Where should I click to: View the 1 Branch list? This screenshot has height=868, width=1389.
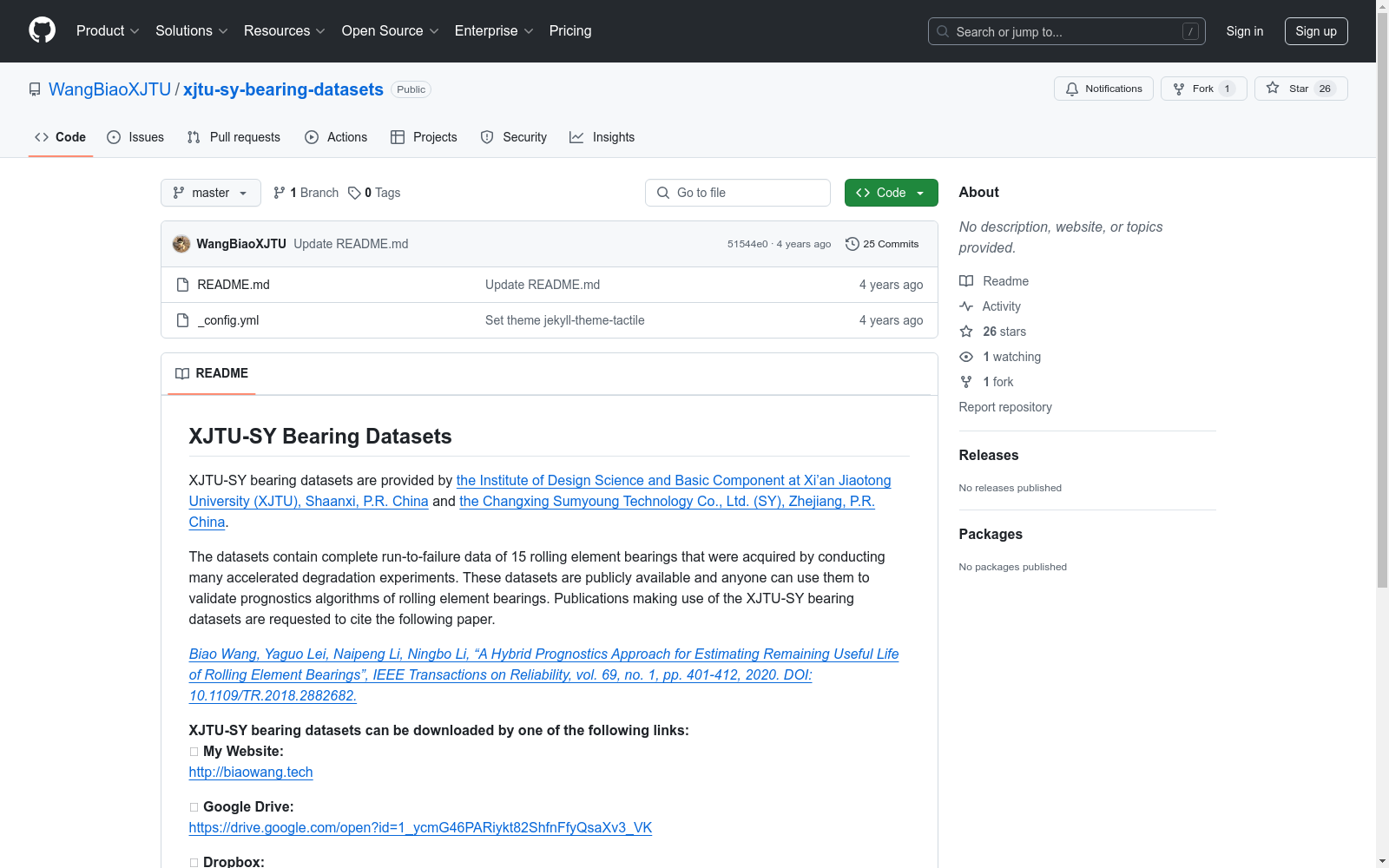(x=306, y=193)
